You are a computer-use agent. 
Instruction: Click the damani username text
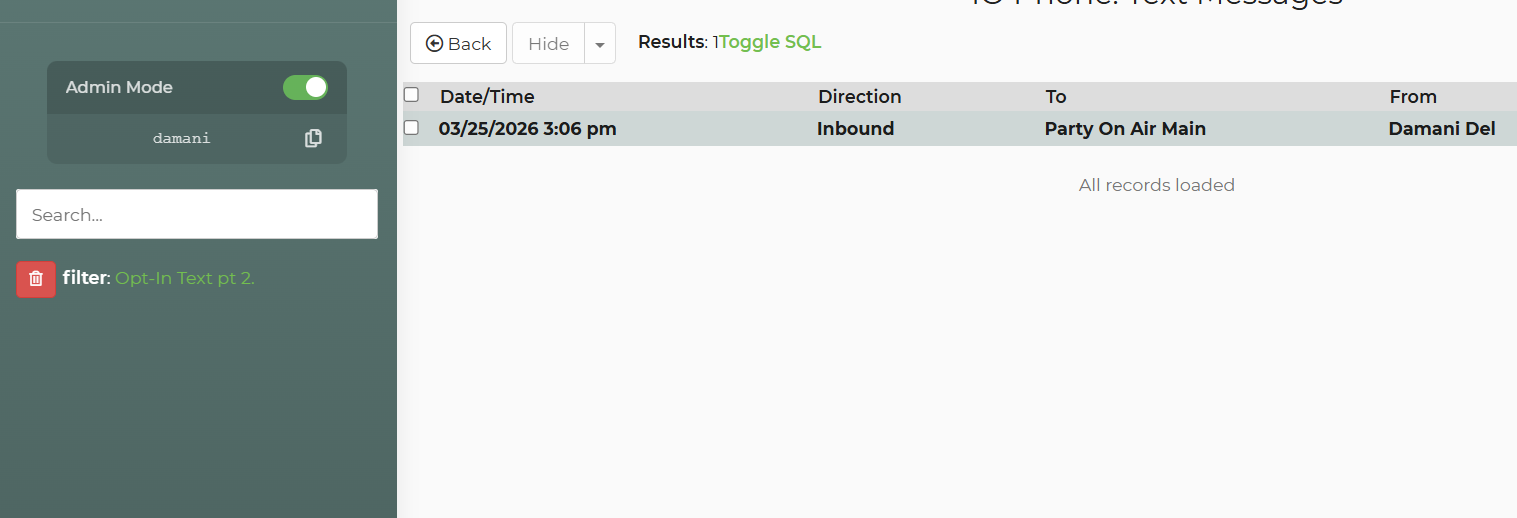click(x=181, y=138)
